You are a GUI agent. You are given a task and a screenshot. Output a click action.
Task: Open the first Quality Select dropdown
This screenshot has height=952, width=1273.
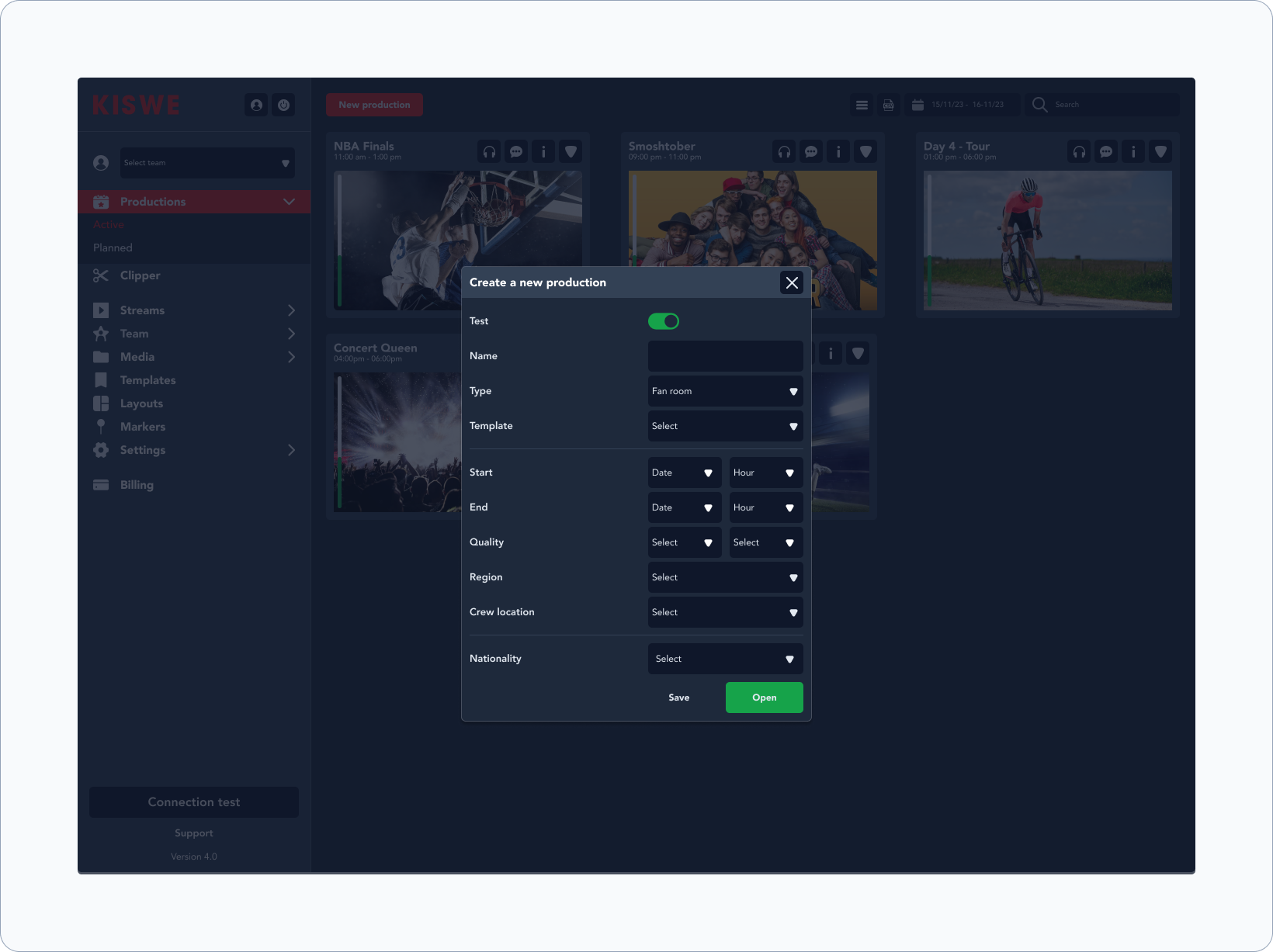point(685,542)
